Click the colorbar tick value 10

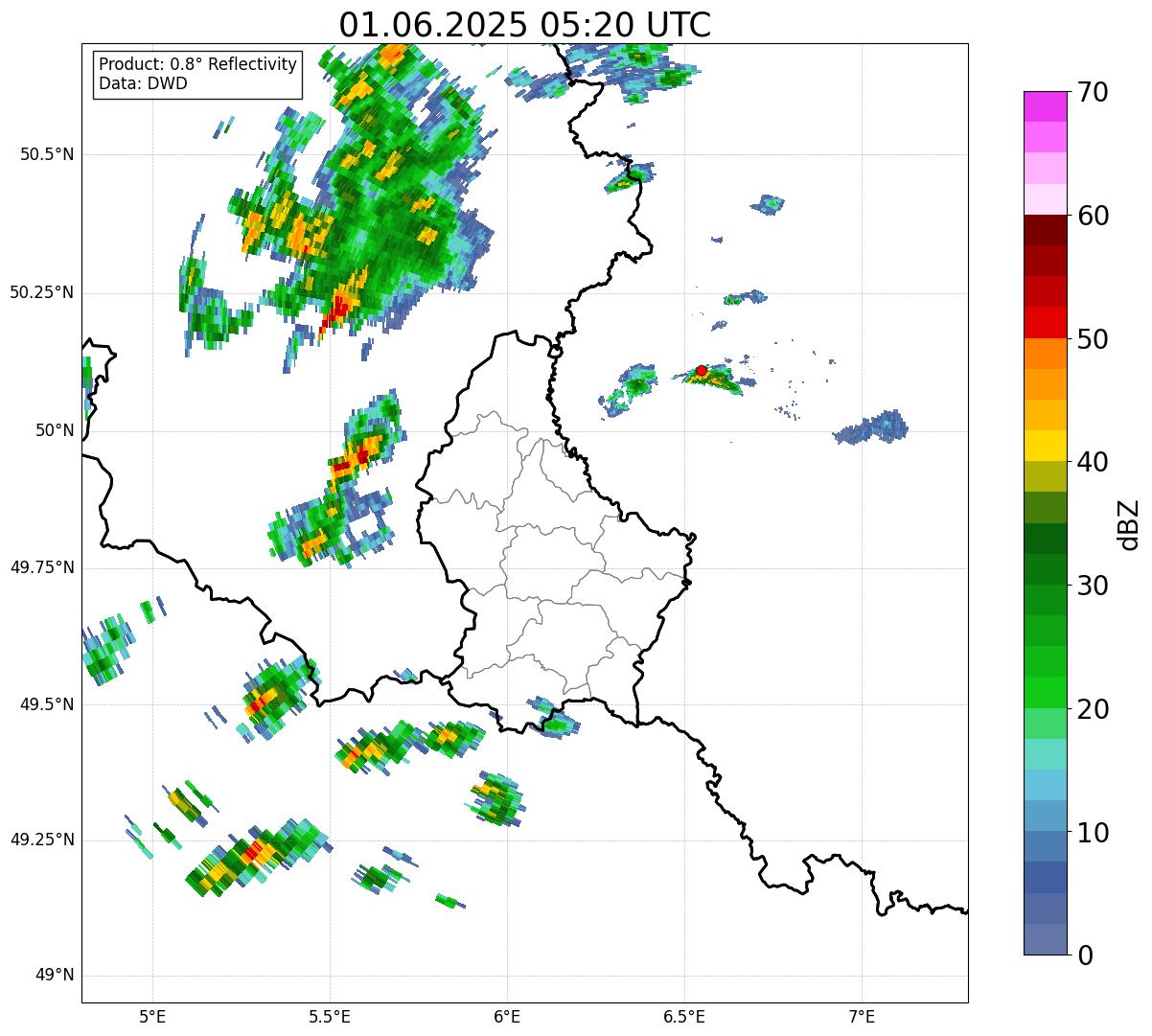1093,832
